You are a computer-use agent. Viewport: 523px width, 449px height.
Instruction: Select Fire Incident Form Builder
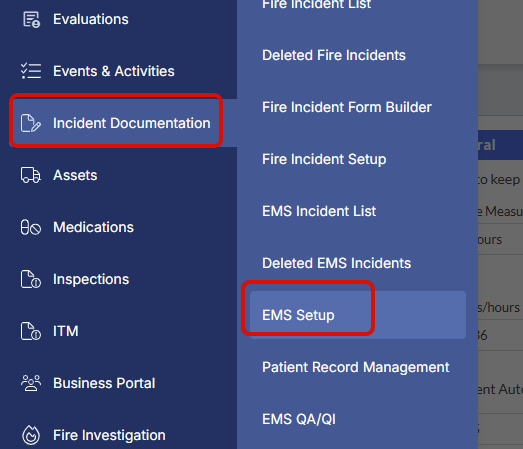point(347,107)
